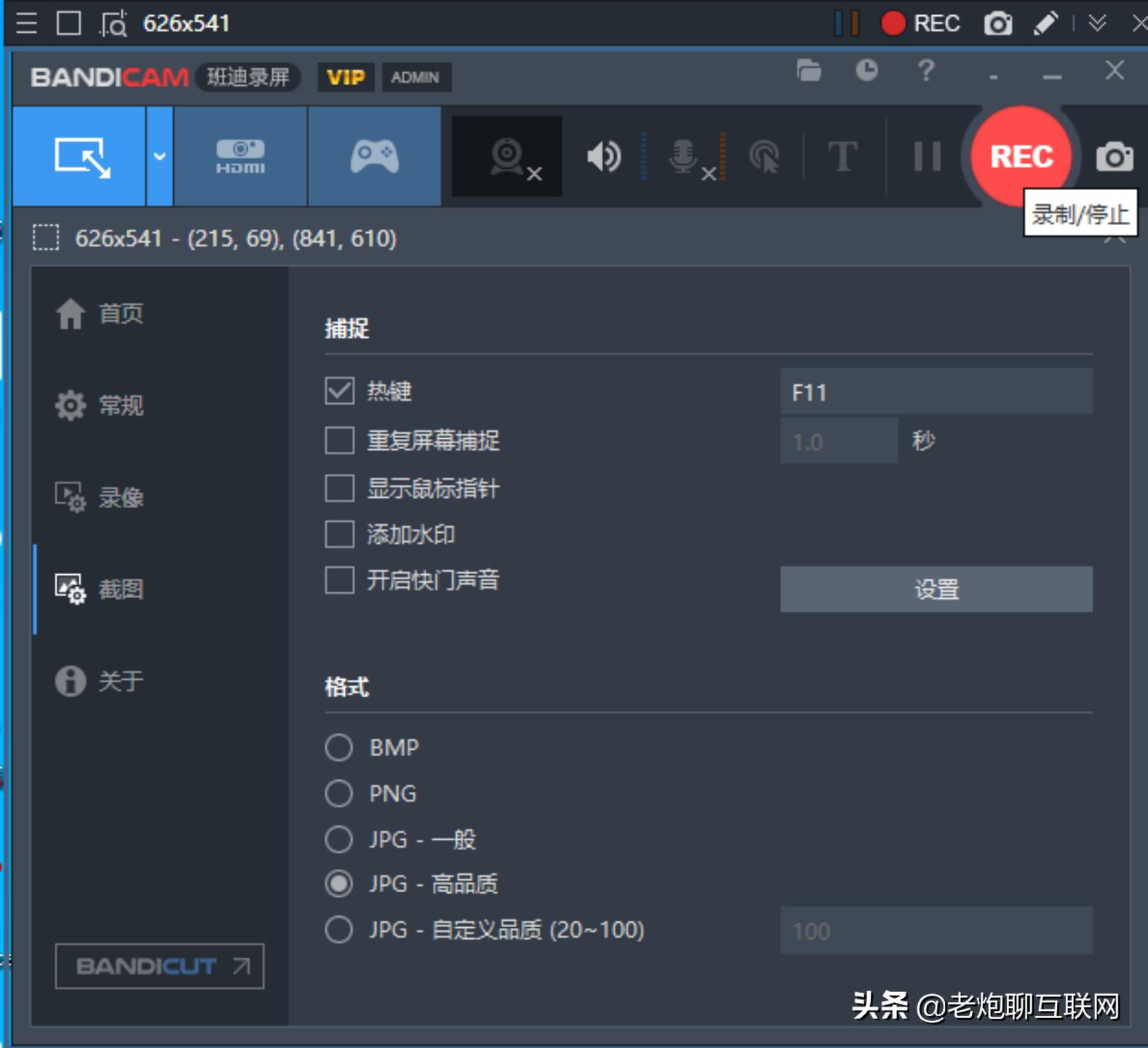Toggle the microphone icon
Viewport: 1148px width, 1048px height.
684,156
